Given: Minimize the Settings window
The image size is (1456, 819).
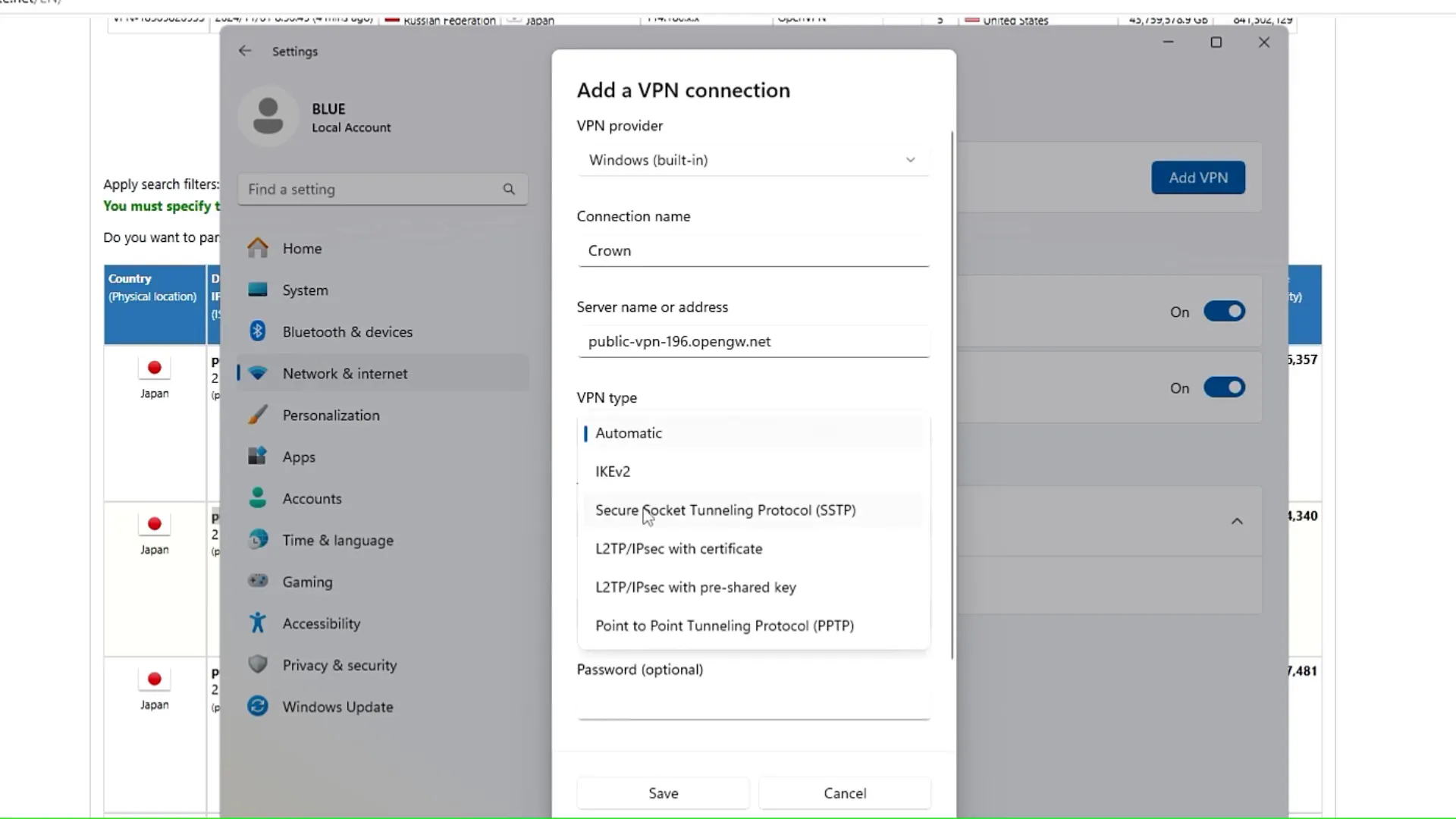Looking at the screenshot, I should pyautogui.click(x=1169, y=42).
